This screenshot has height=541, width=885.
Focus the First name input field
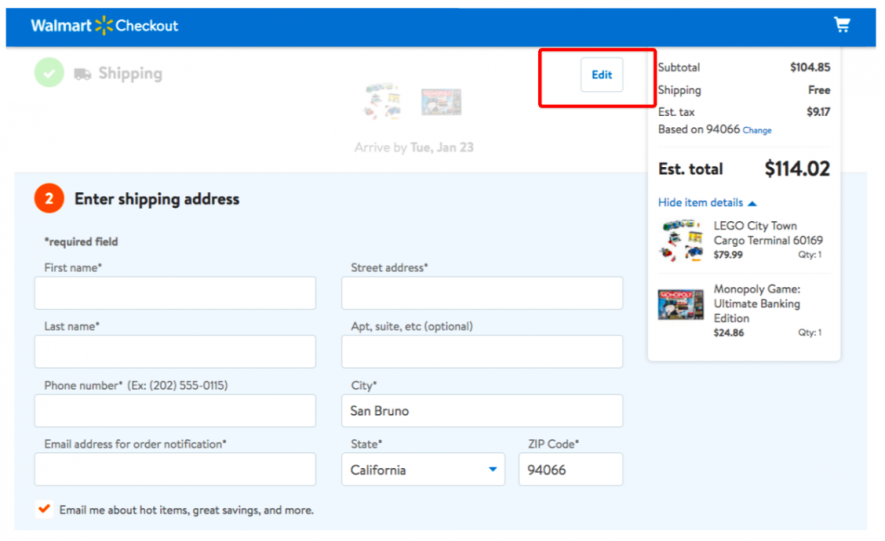pyautogui.click(x=175, y=293)
